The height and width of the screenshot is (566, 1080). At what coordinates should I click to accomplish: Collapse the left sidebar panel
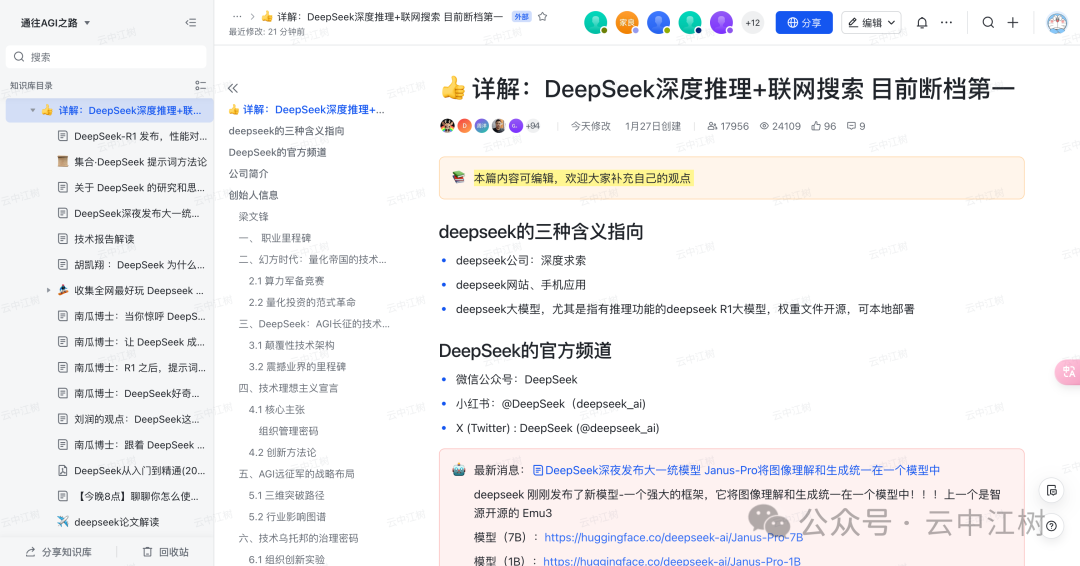click(191, 23)
